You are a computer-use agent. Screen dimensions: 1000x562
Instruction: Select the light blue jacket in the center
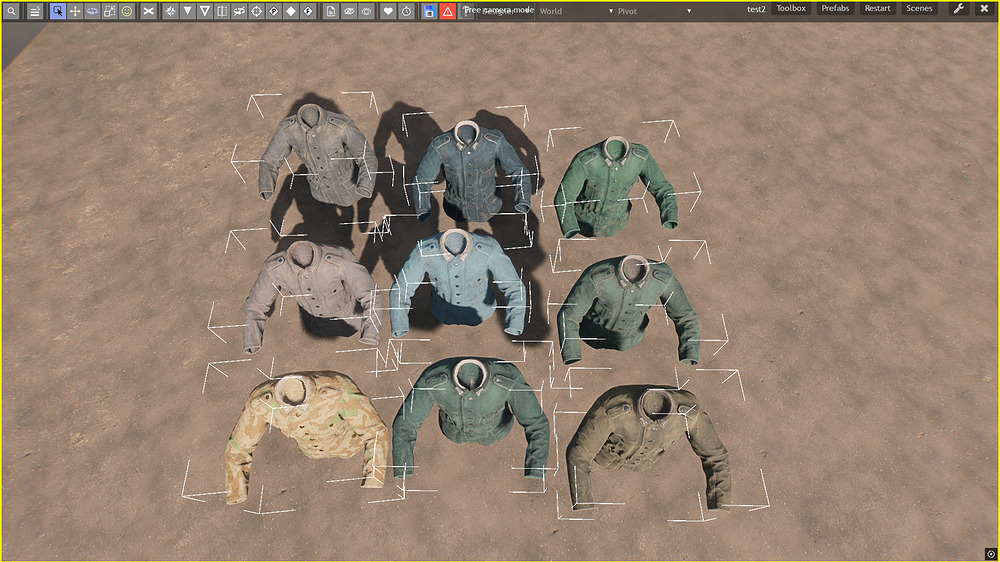pyautogui.click(x=458, y=281)
